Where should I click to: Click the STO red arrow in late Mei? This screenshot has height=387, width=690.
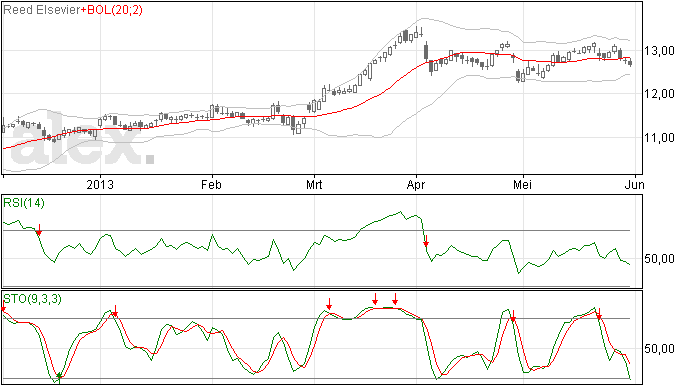[x=599, y=314]
